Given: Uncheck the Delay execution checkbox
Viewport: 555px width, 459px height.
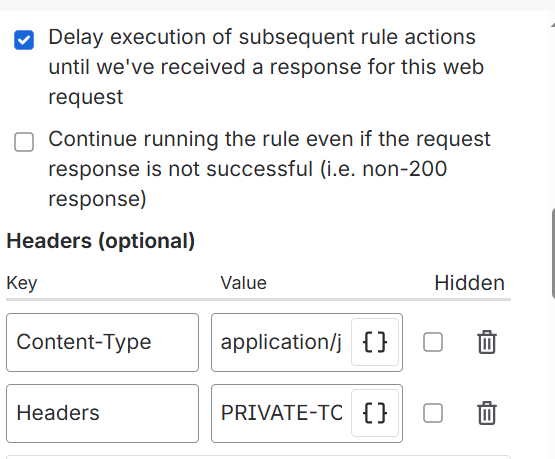Looking at the screenshot, I should [x=24, y=40].
